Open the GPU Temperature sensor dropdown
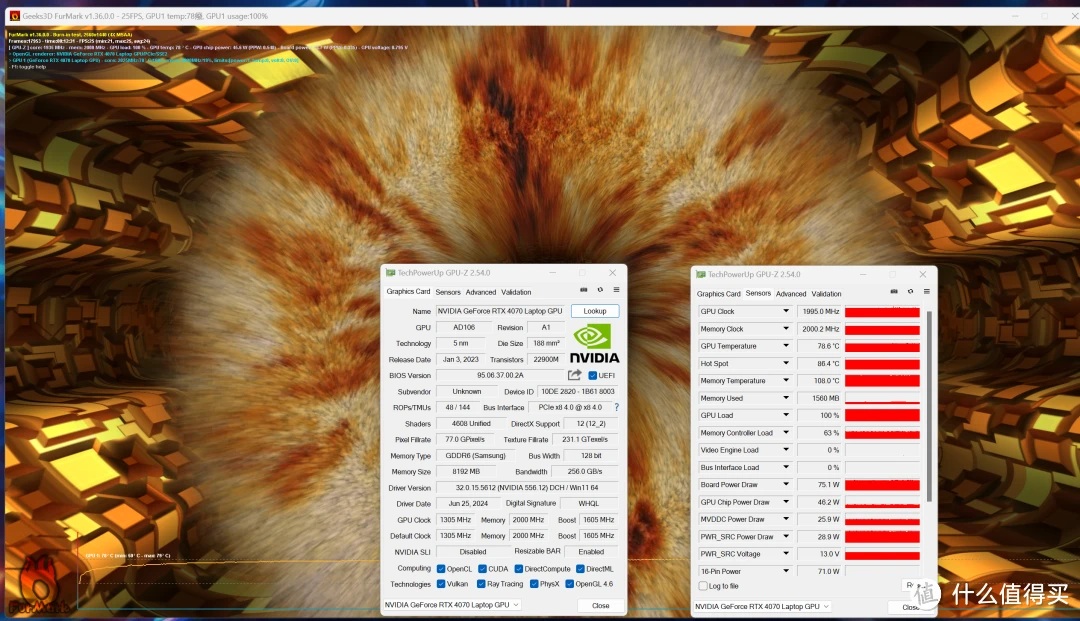The width and height of the screenshot is (1080, 621). [x=786, y=346]
